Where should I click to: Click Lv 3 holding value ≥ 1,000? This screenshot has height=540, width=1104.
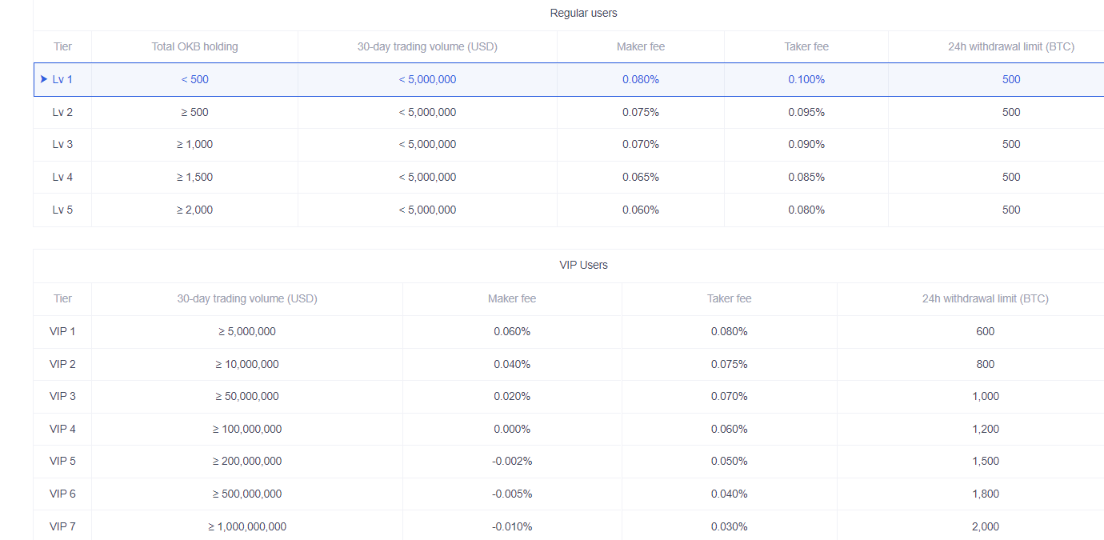[x=194, y=144]
